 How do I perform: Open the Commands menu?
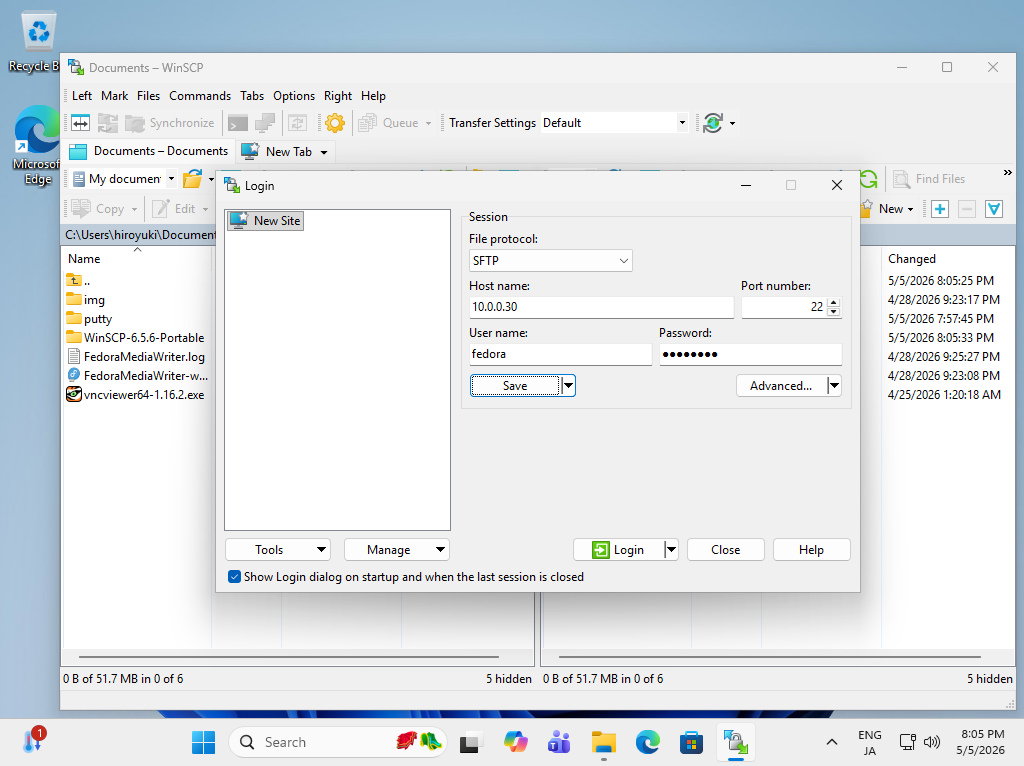pyautogui.click(x=200, y=96)
